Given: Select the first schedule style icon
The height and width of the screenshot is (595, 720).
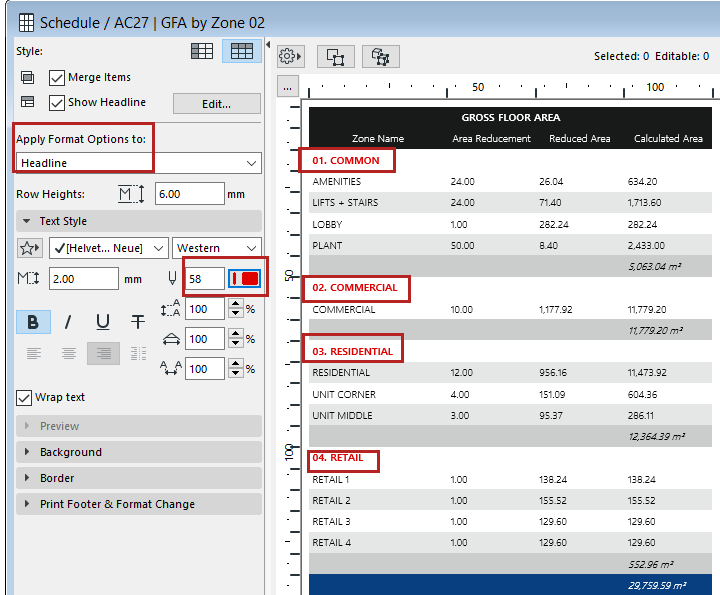Looking at the screenshot, I should 202,51.
